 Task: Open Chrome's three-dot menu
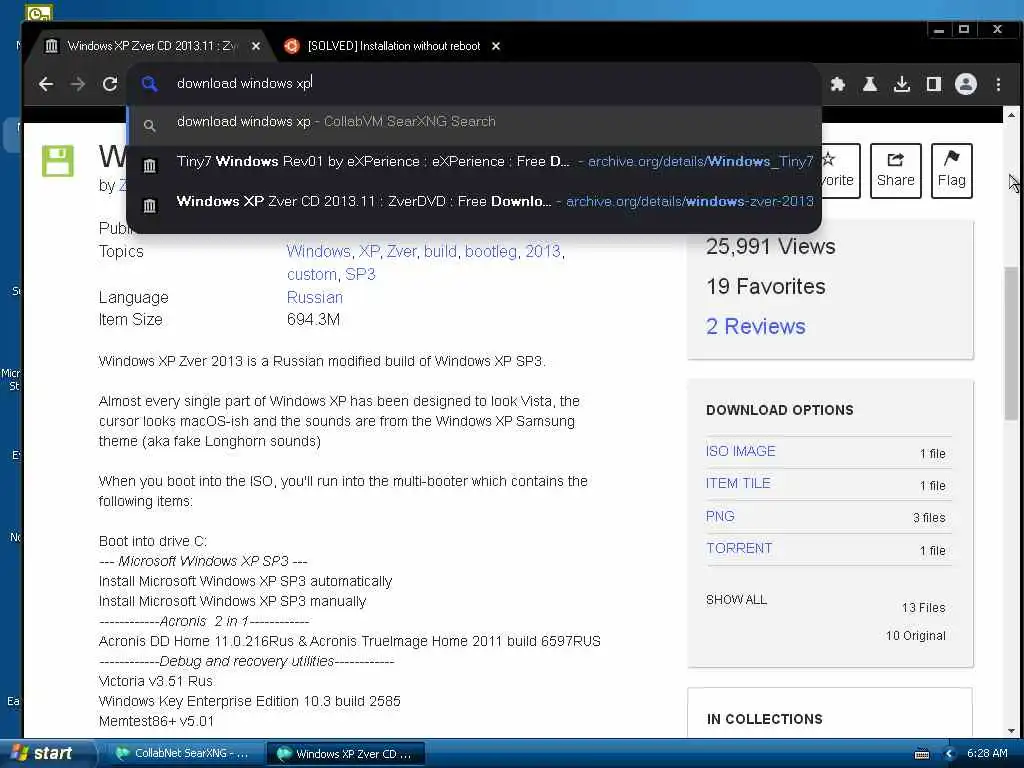coord(998,84)
